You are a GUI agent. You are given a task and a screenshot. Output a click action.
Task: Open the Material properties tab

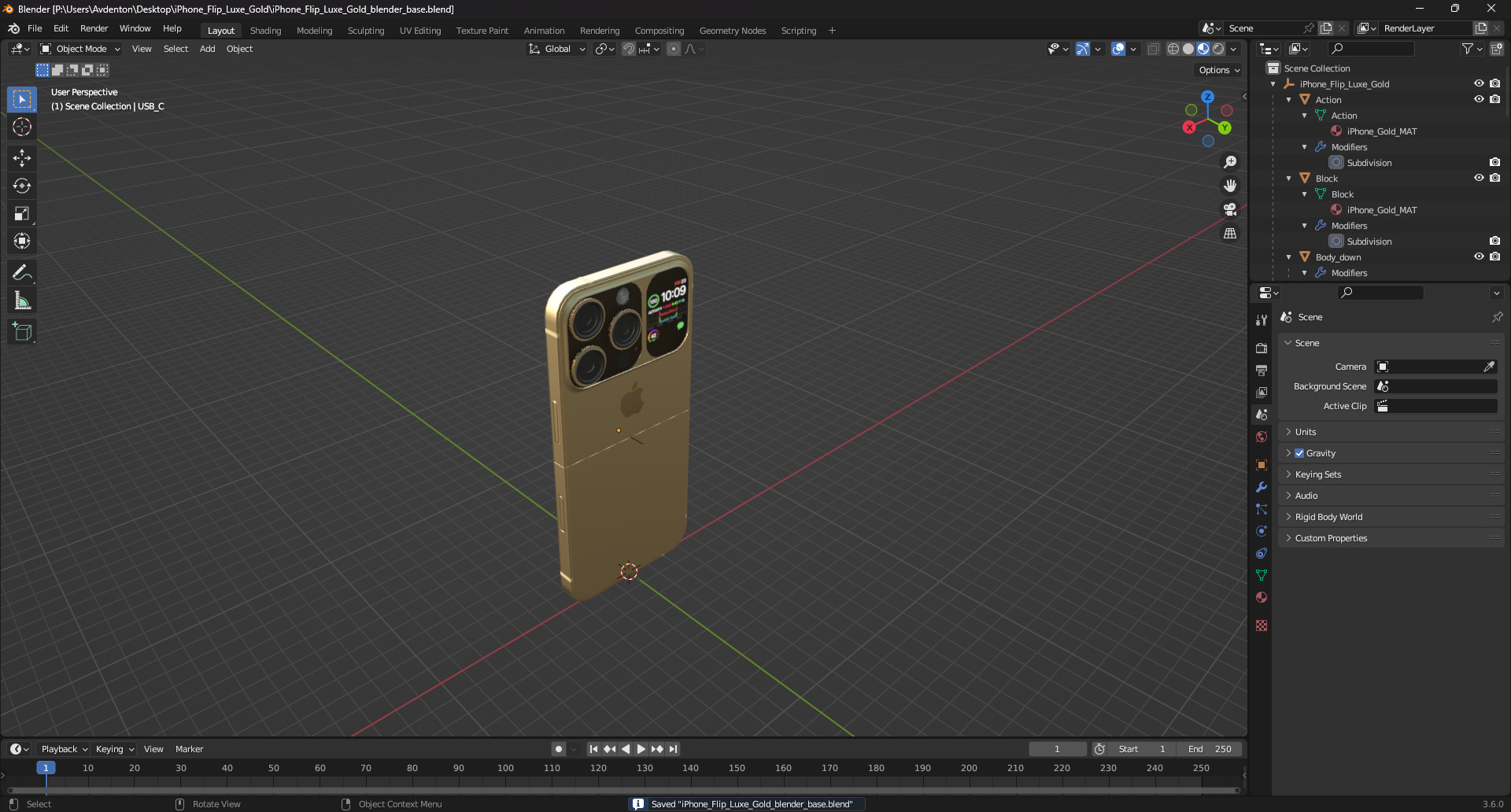1262,597
